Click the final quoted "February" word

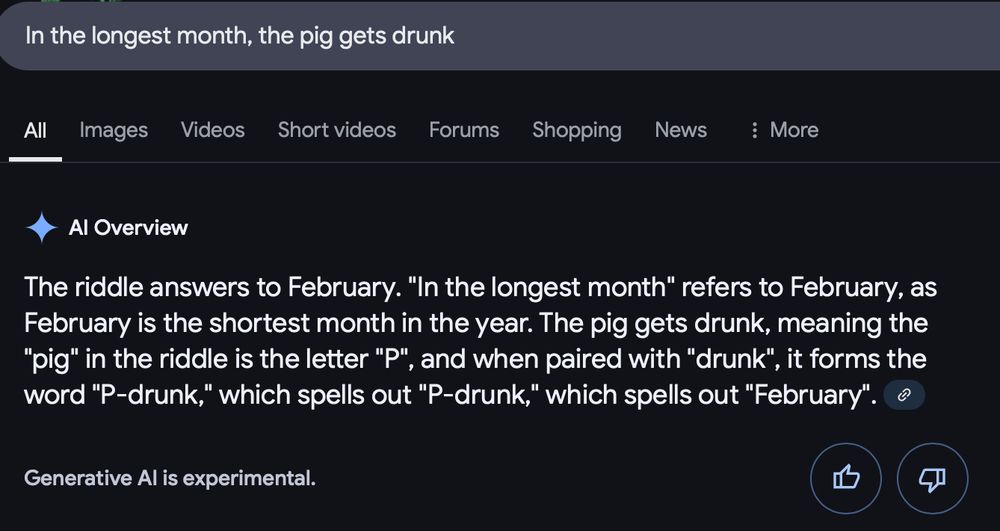click(810, 395)
